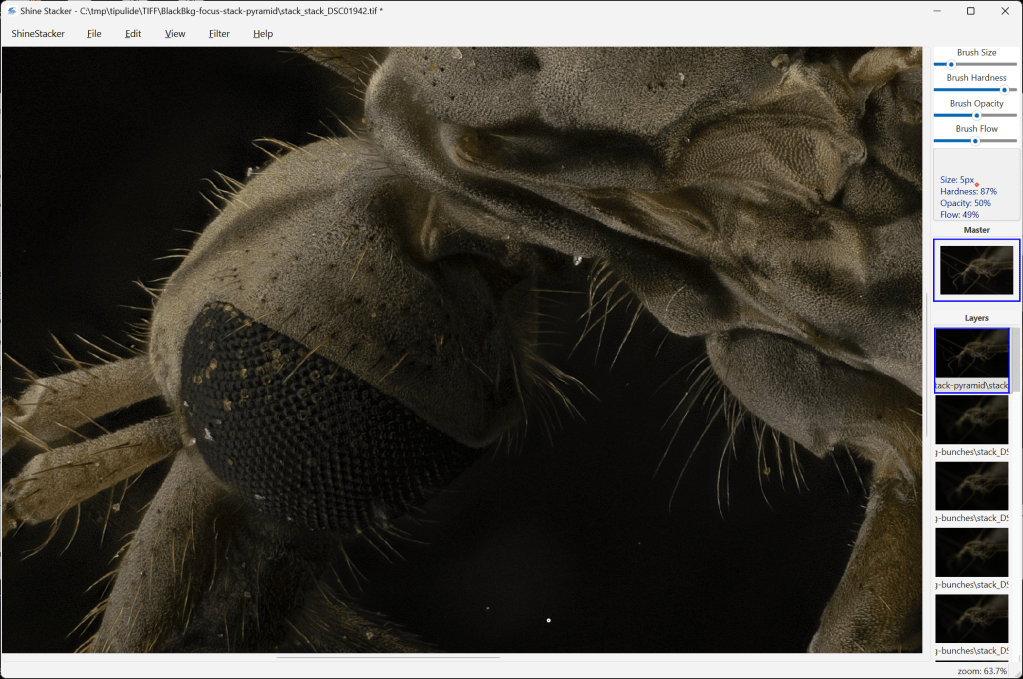Select the third layer thumbnail in Layers

(972, 486)
